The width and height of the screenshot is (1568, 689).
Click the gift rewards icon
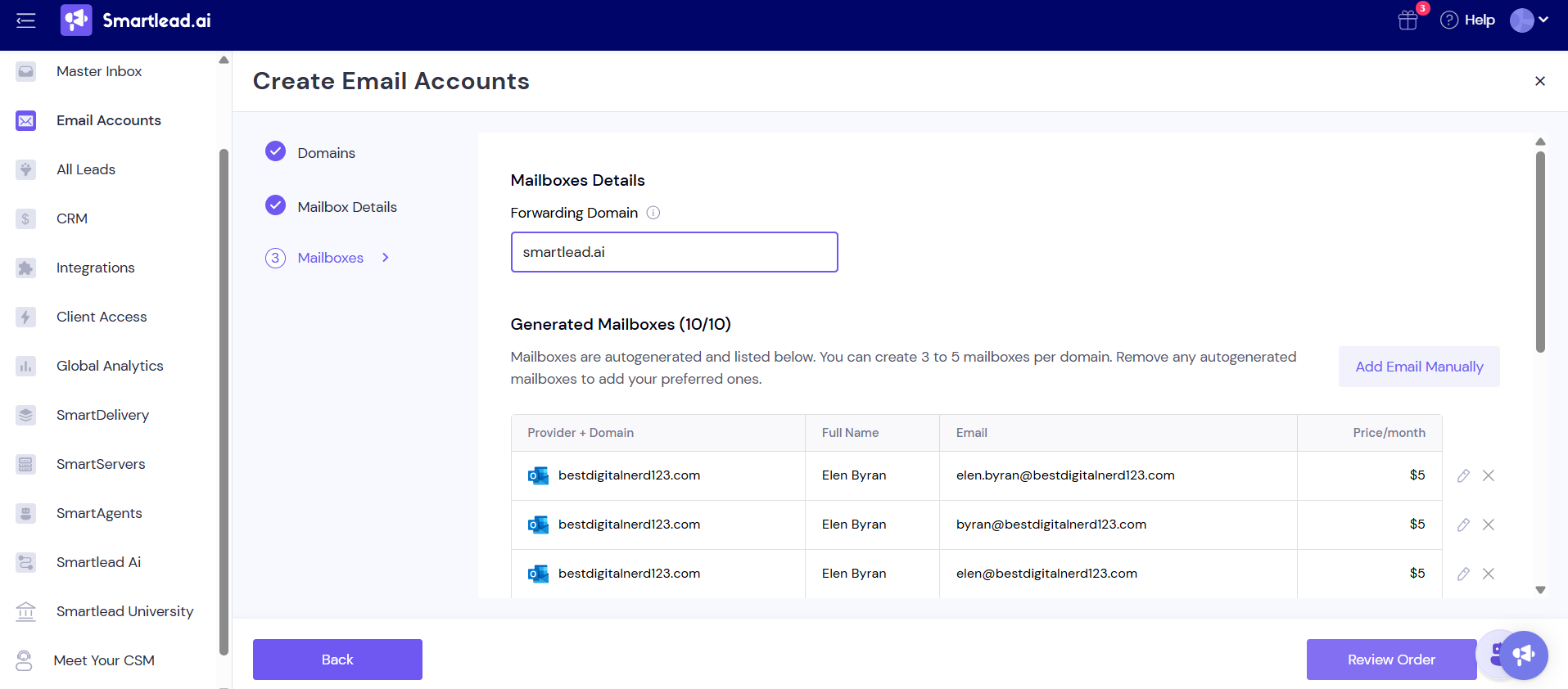click(1408, 20)
